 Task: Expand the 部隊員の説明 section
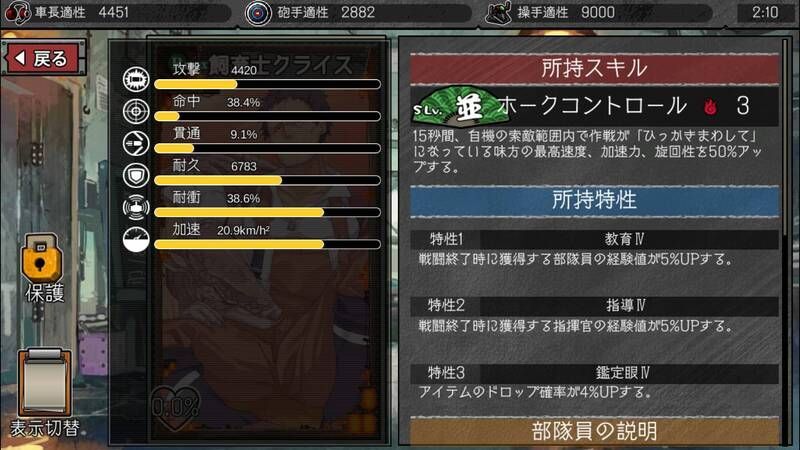coord(594,432)
